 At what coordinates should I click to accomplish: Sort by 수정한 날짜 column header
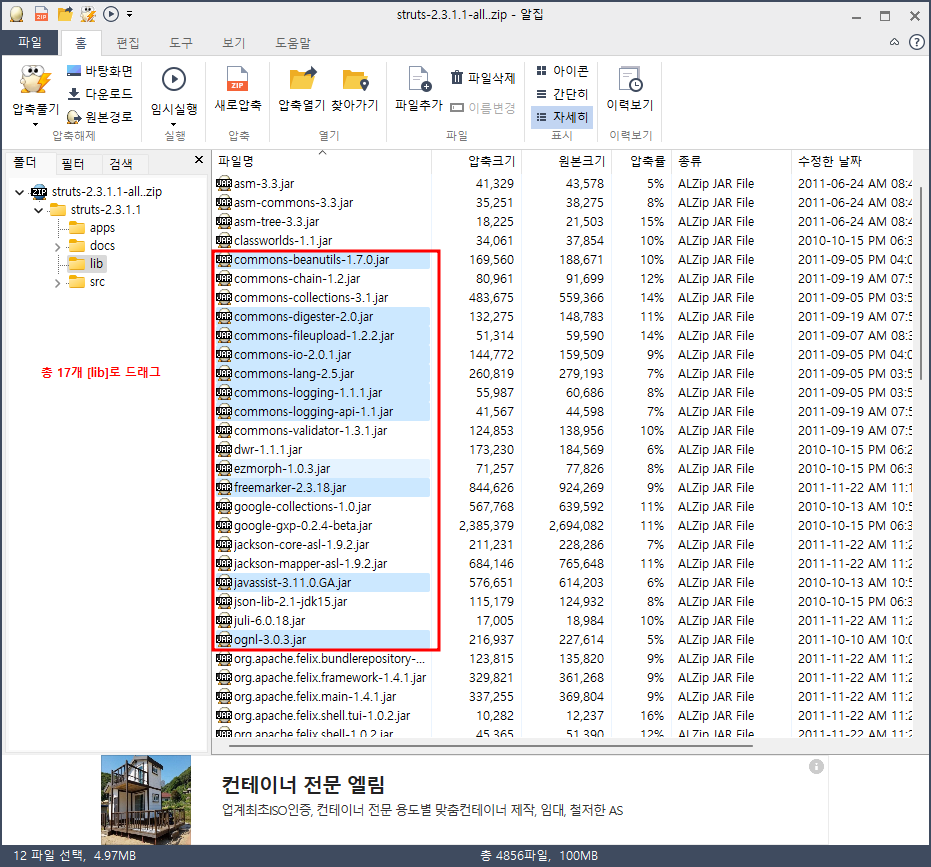pyautogui.click(x=853, y=161)
